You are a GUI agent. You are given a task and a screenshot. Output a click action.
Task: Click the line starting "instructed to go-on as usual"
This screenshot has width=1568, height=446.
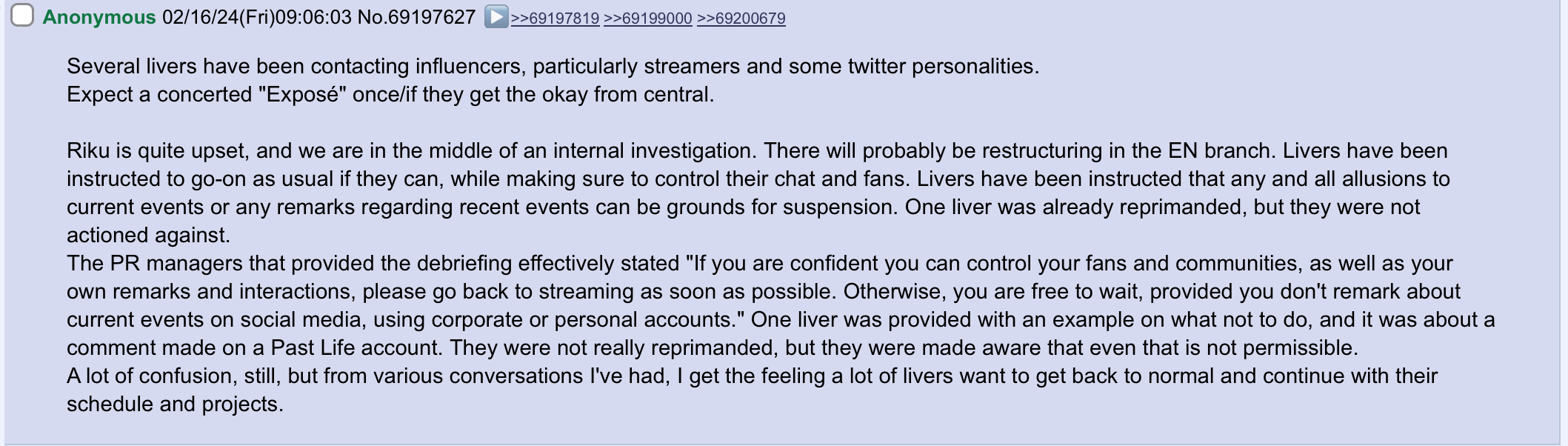click(x=758, y=179)
